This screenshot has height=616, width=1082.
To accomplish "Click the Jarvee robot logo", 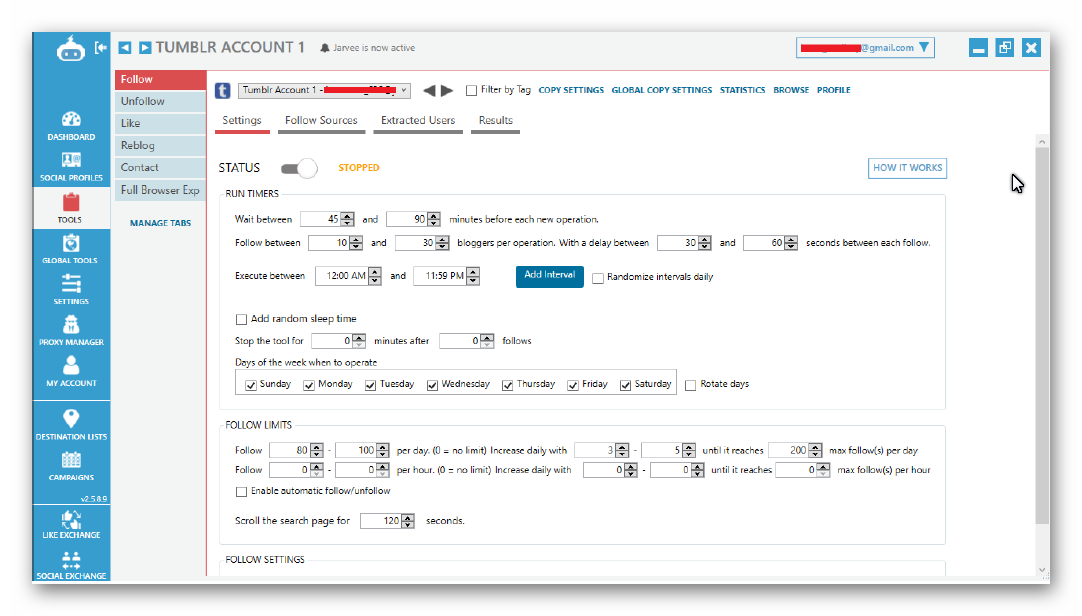I will [x=70, y=48].
